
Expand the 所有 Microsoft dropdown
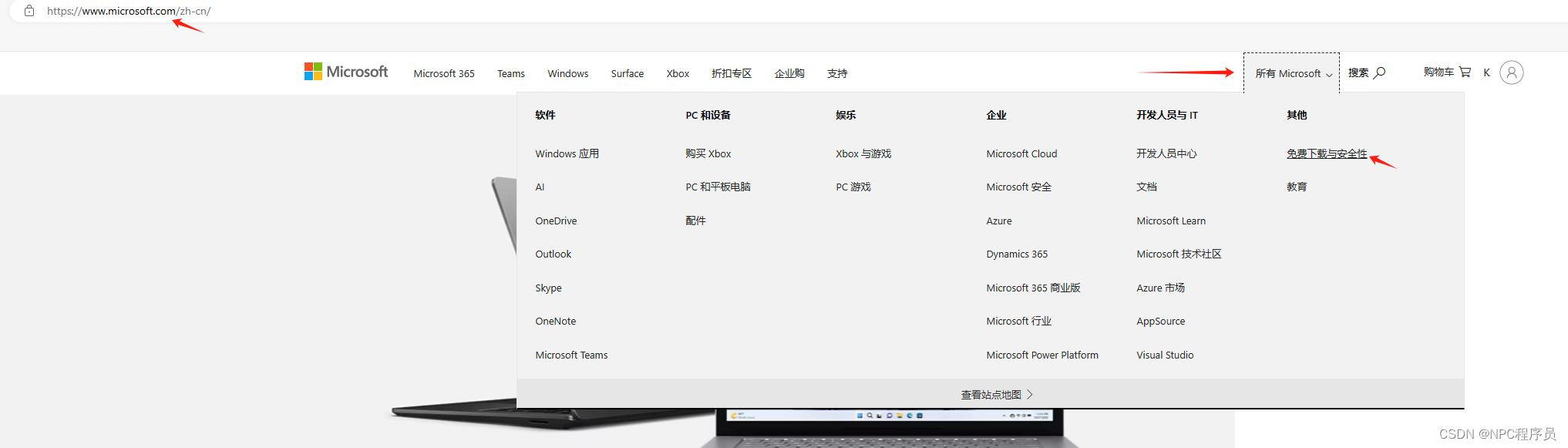1291,73
